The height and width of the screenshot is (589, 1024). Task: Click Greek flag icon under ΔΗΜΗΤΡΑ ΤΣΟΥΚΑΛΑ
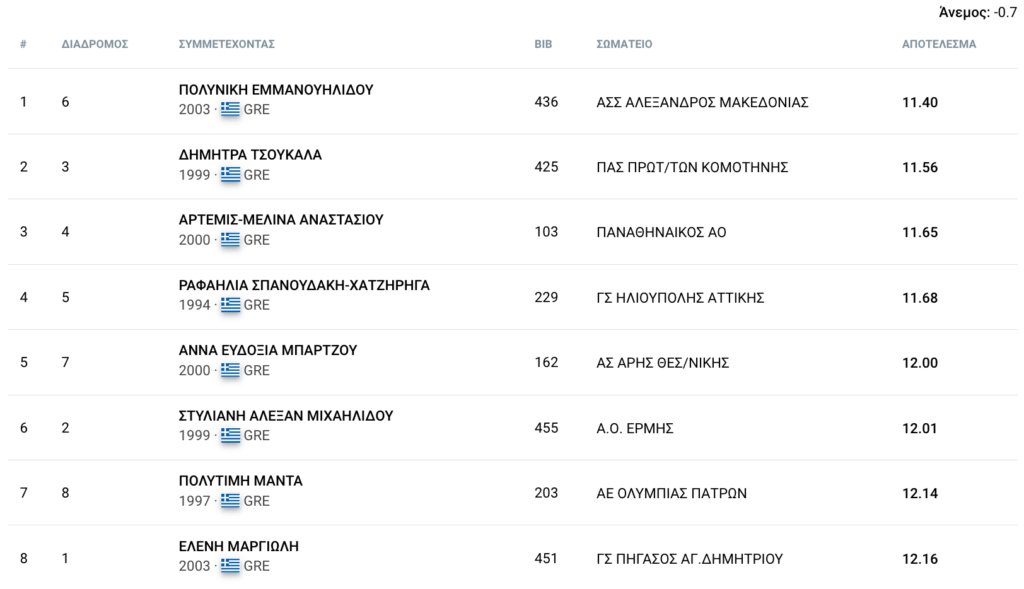tap(230, 174)
